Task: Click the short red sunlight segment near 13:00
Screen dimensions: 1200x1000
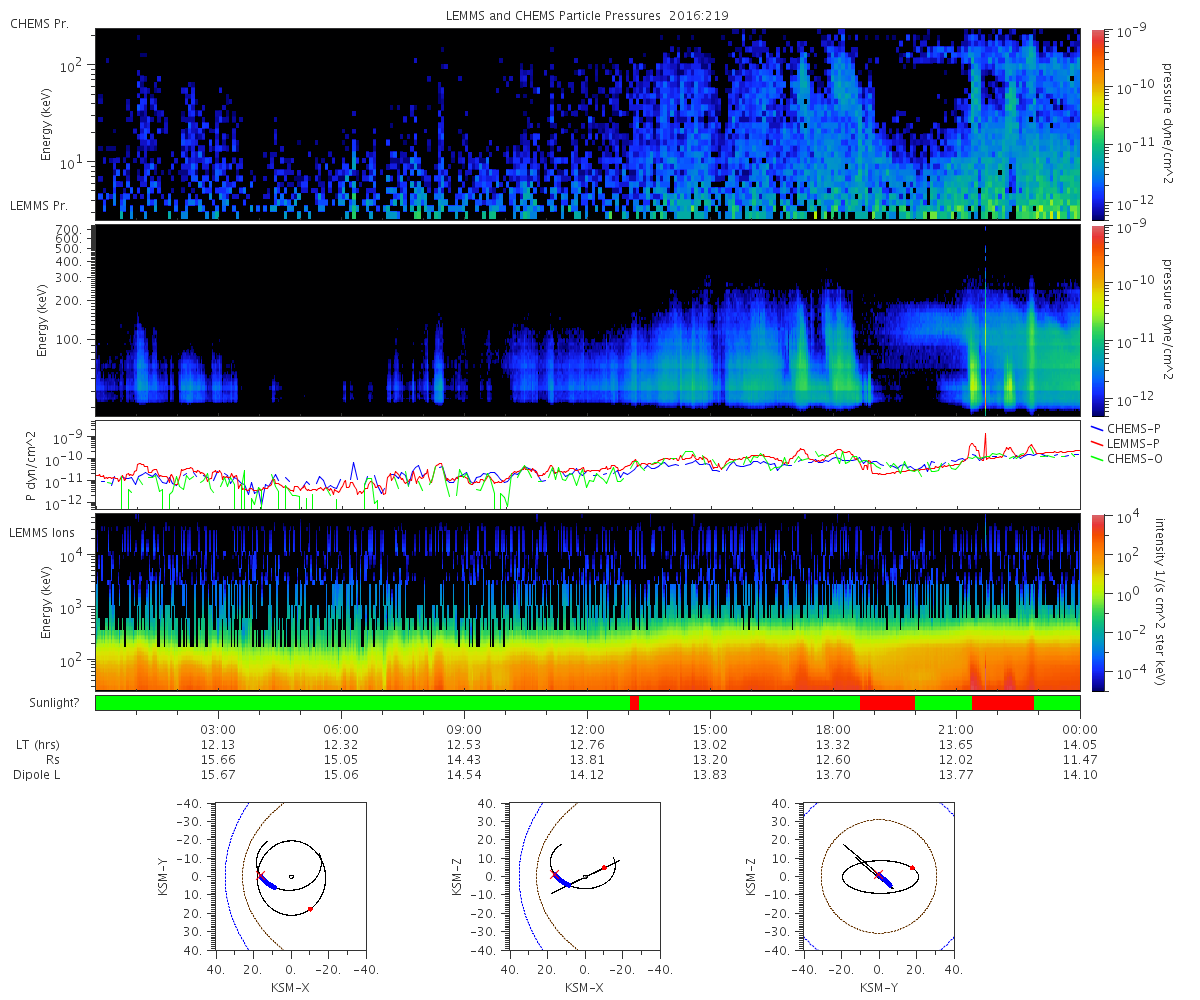Action: [634, 703]
